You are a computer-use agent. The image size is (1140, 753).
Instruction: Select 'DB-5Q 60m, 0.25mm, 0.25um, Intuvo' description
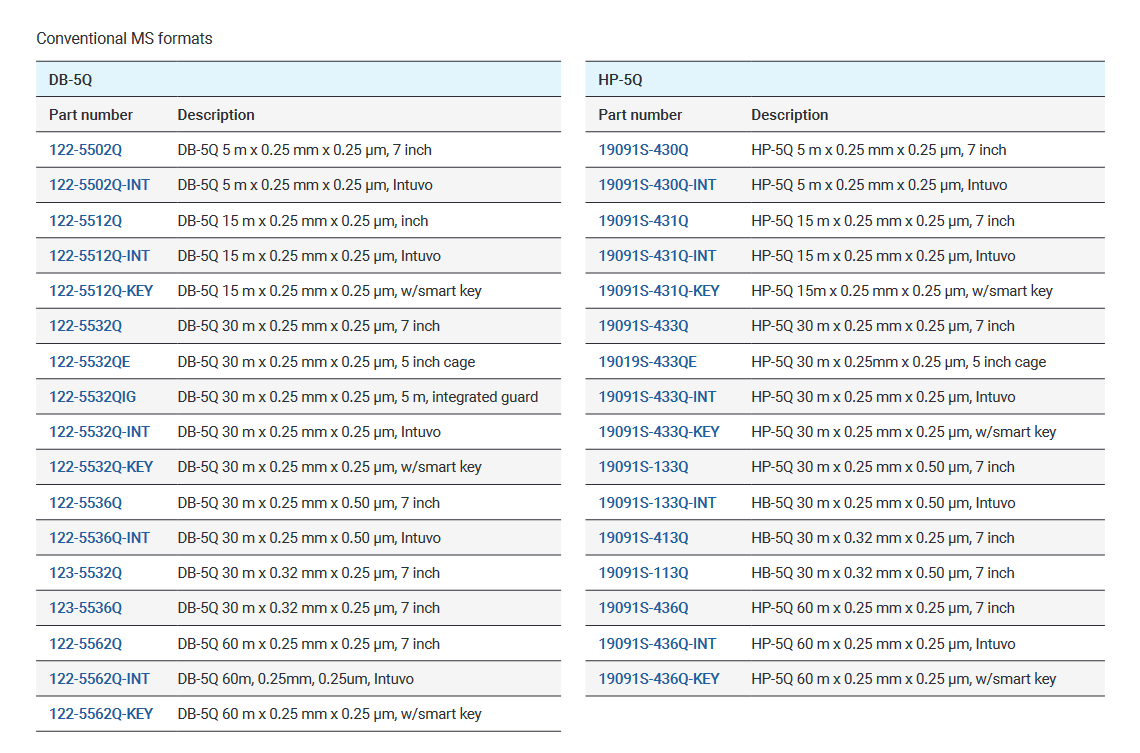[296, 679]
